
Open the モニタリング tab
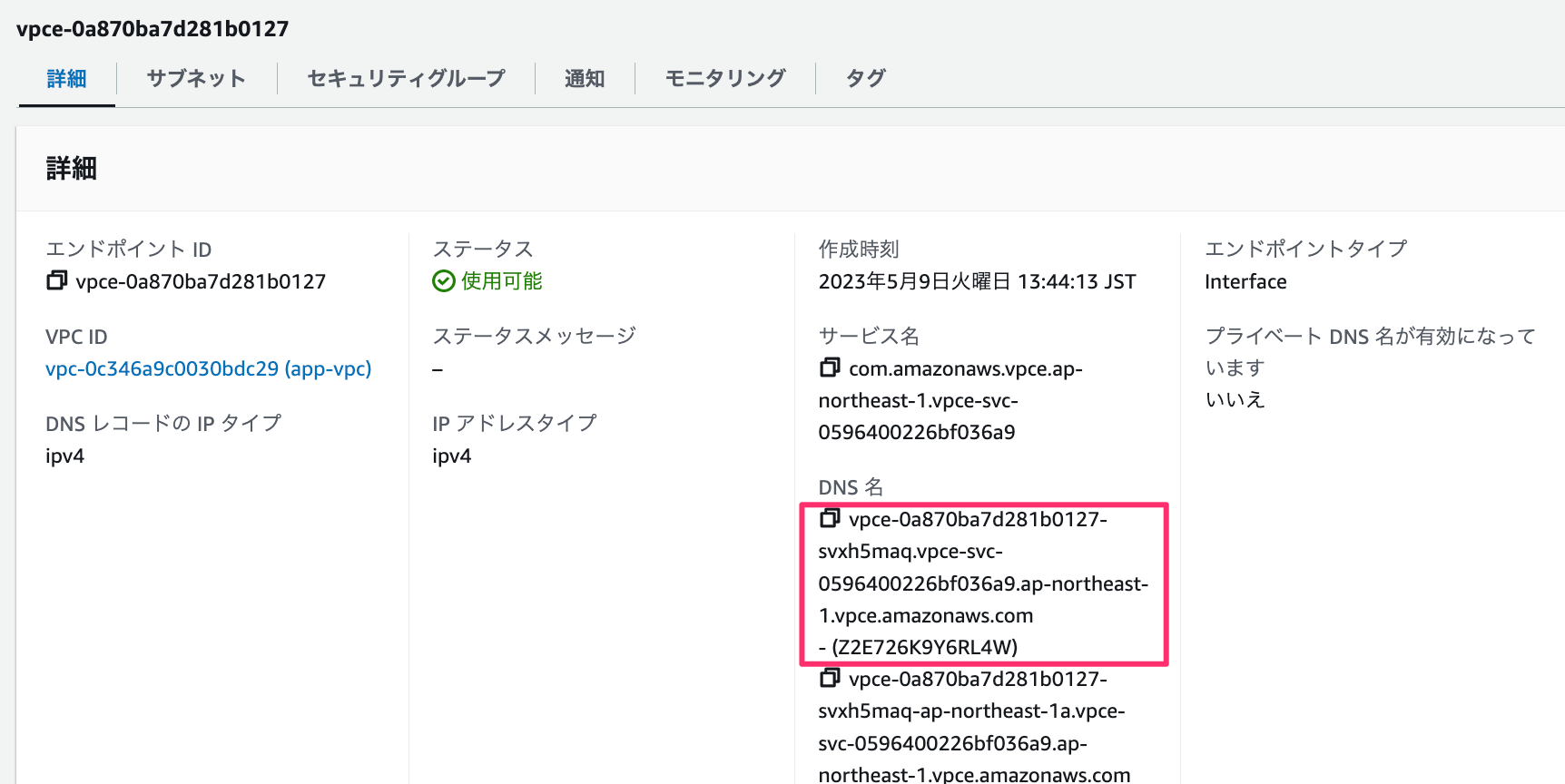[x=725, y=79]
